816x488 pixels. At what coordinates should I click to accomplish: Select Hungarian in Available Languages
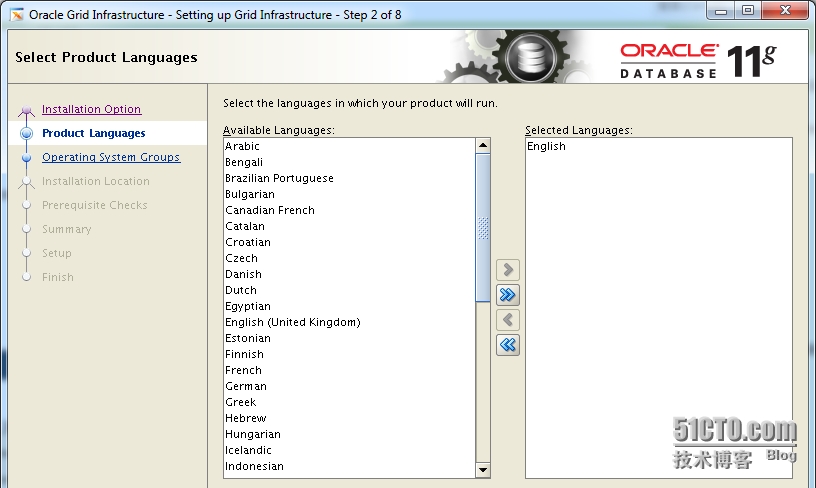(x=349, y=434)
